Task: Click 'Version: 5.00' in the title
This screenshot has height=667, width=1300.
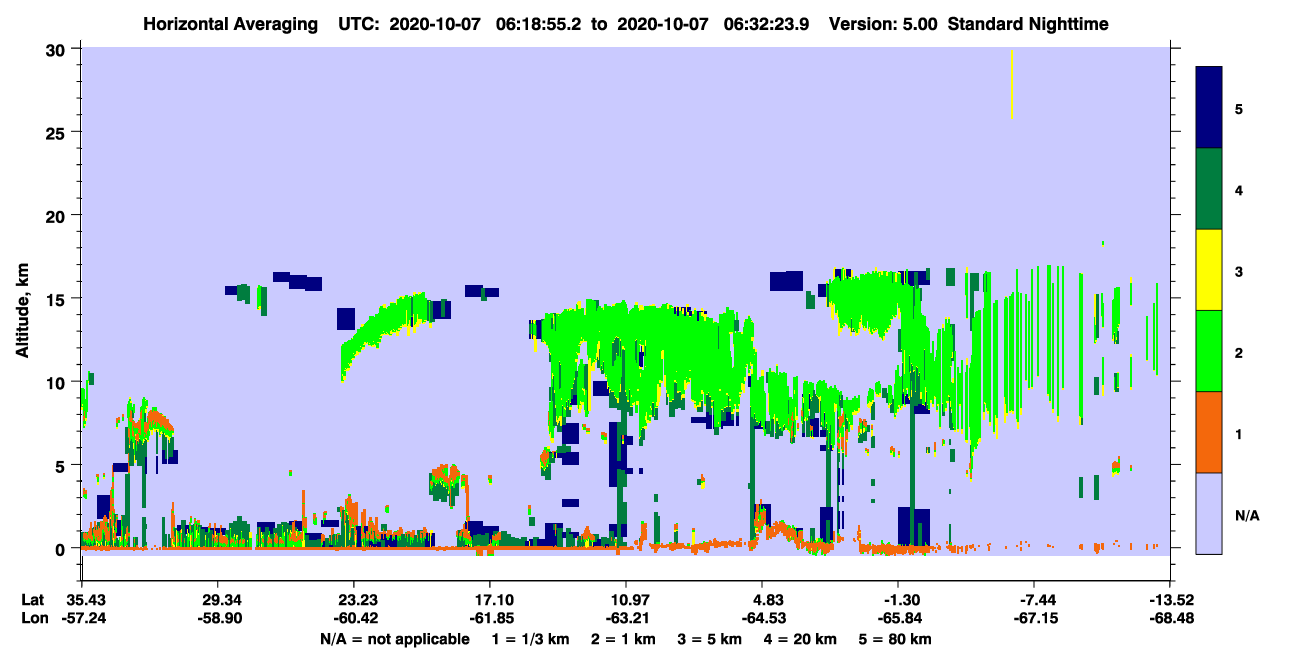Action: pos(883,24)
